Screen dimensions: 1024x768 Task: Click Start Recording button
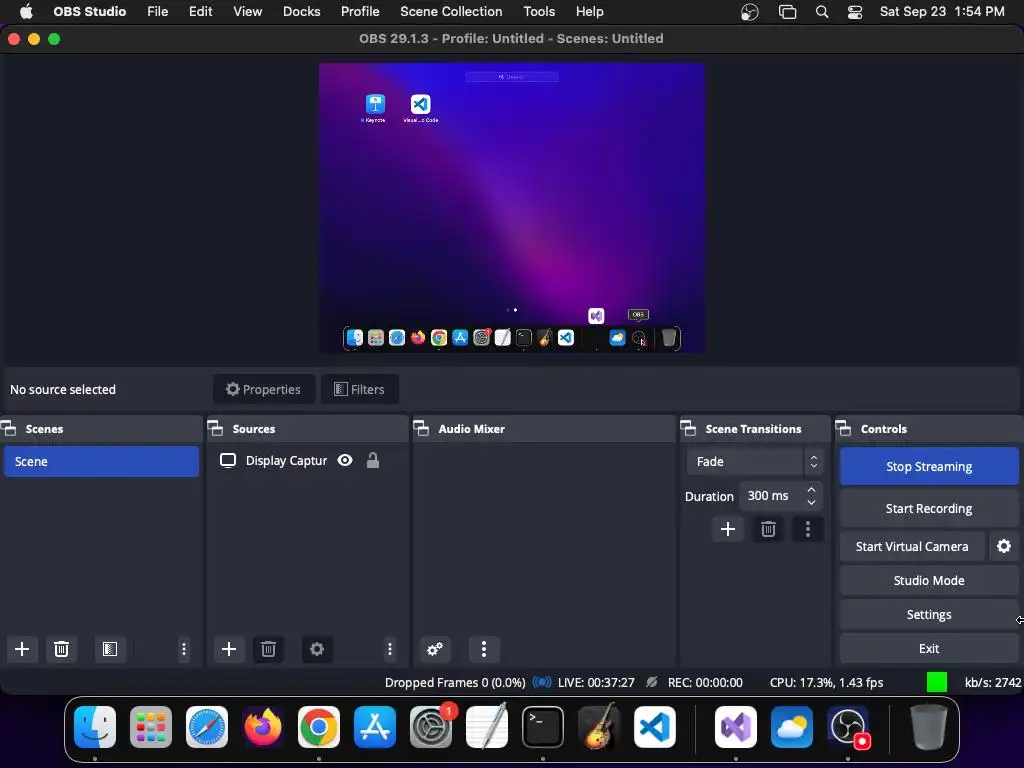pyautogui.click(x=929, y=508)
